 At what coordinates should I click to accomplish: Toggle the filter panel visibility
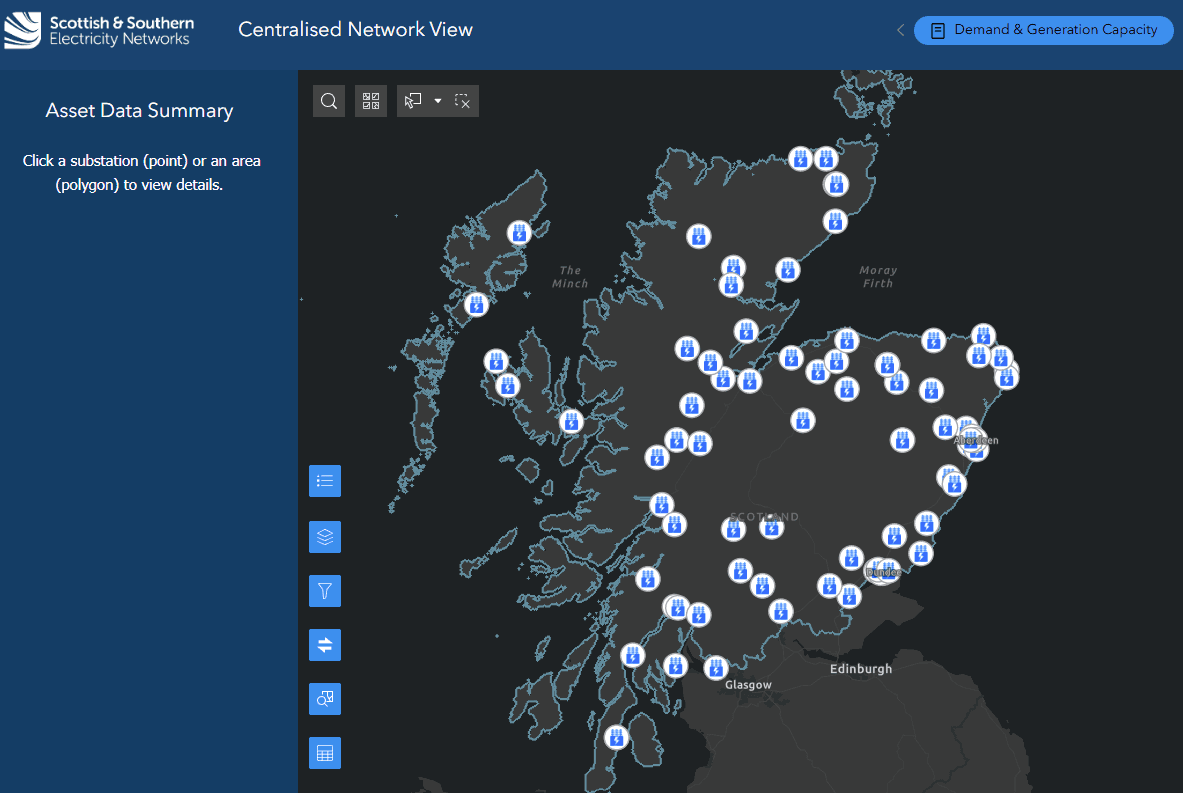(x=324, y=591)
